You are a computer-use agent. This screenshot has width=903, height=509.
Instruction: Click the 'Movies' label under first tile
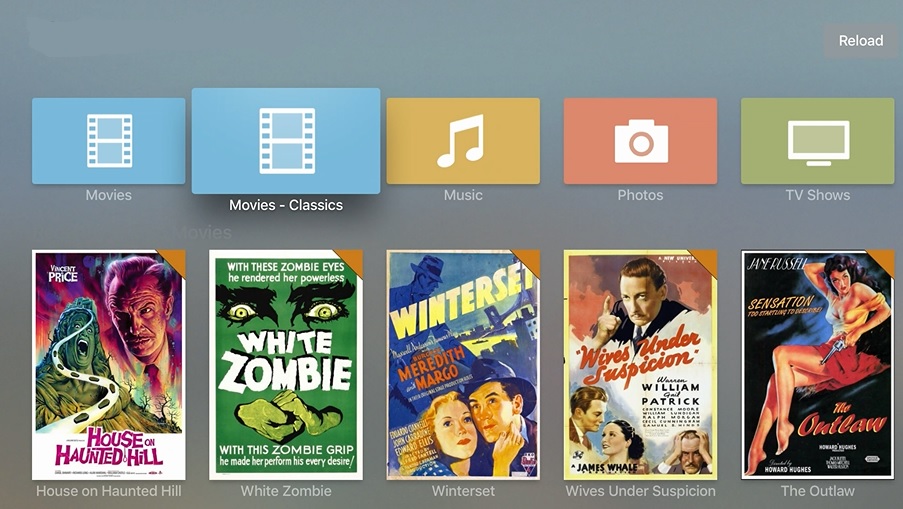[109, 195]
